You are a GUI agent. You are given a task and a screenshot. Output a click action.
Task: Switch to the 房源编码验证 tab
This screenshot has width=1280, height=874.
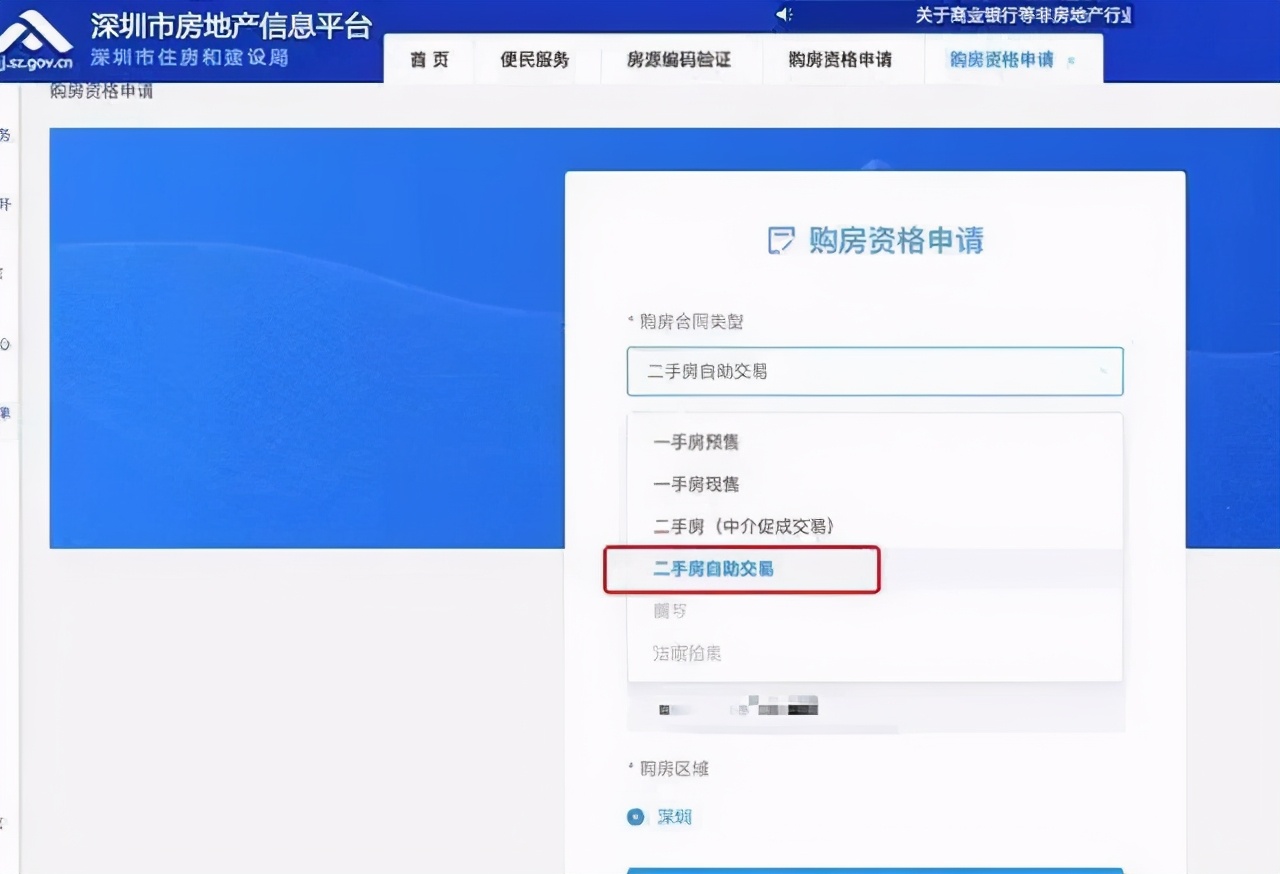pyautogui.click(x=679, y=60)
